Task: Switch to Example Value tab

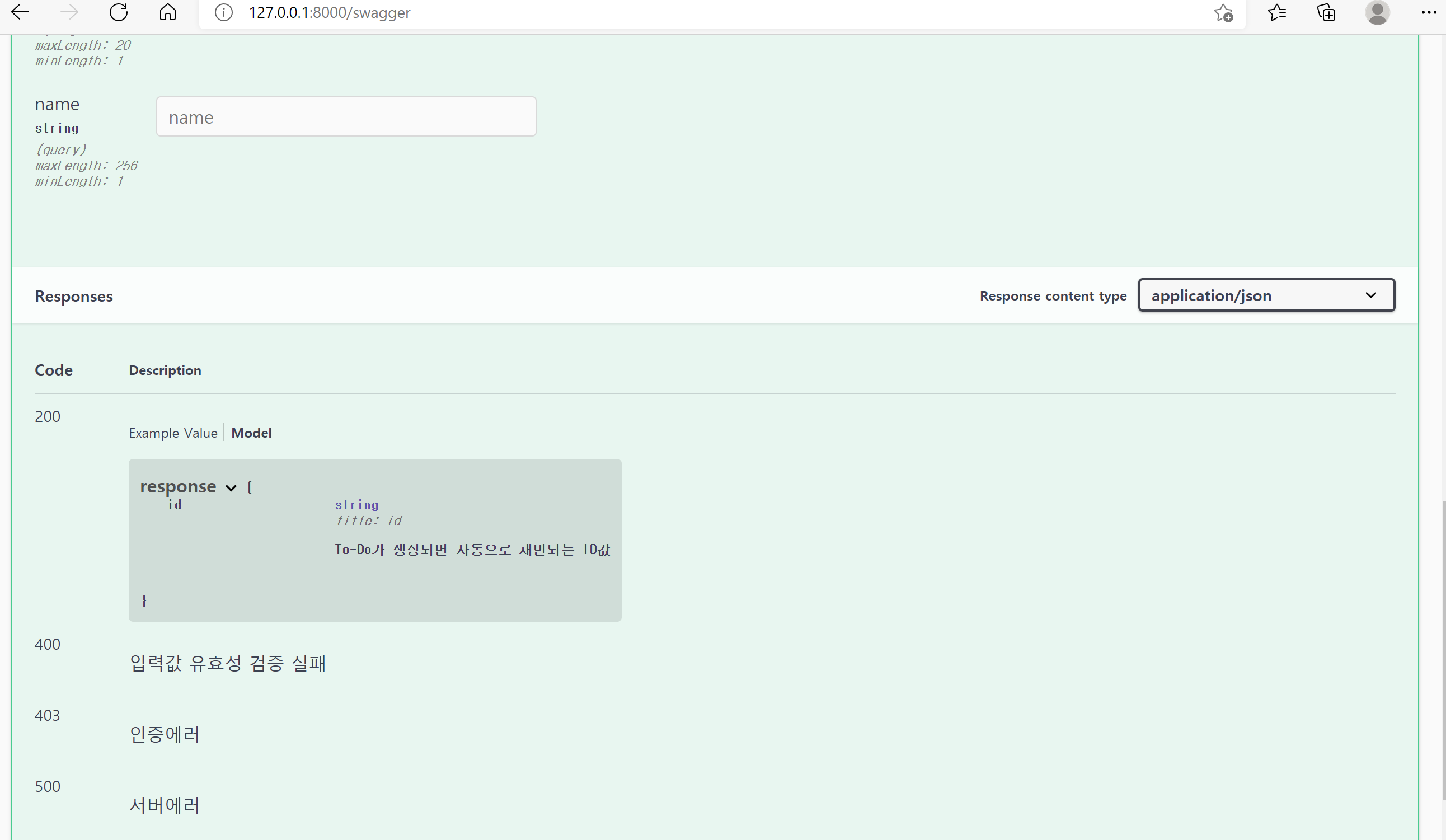Action: 173,433
